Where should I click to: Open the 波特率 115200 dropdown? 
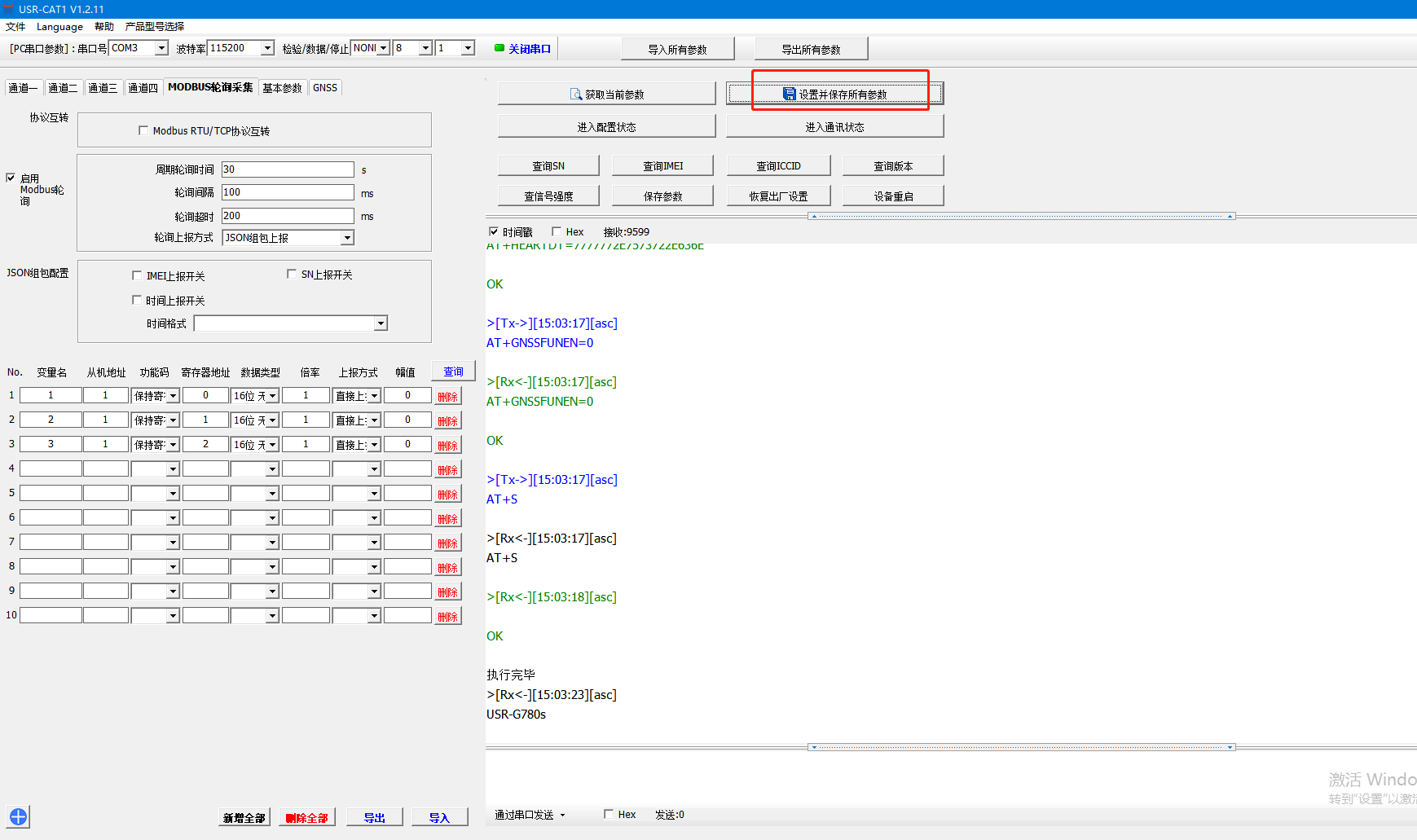pos(267,48)
